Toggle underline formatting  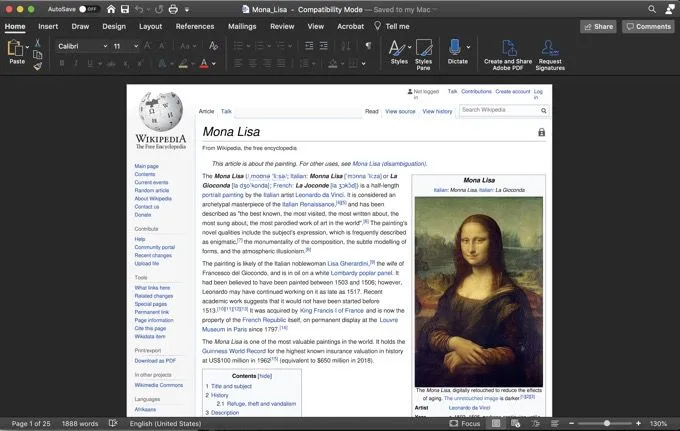[90, 64]
